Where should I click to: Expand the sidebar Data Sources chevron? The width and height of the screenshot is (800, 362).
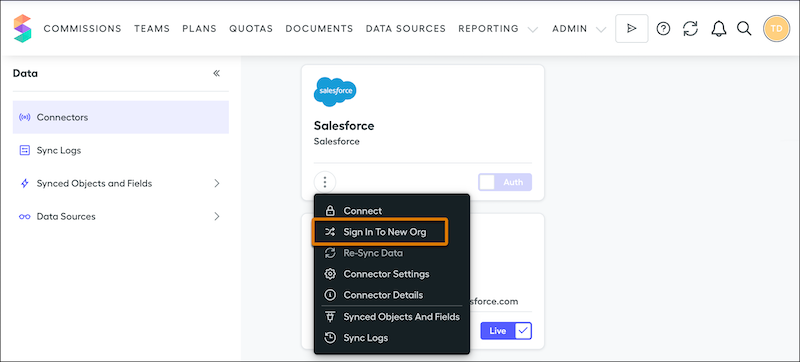coord(217,216)
